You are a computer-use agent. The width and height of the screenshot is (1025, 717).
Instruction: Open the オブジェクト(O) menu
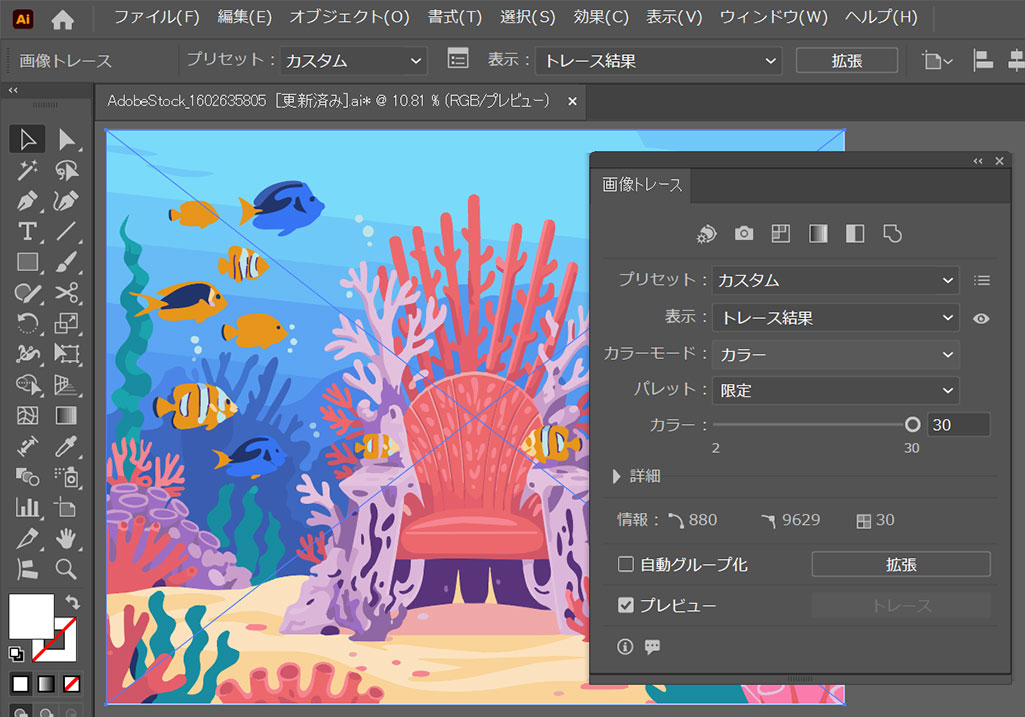coord(349,17)
